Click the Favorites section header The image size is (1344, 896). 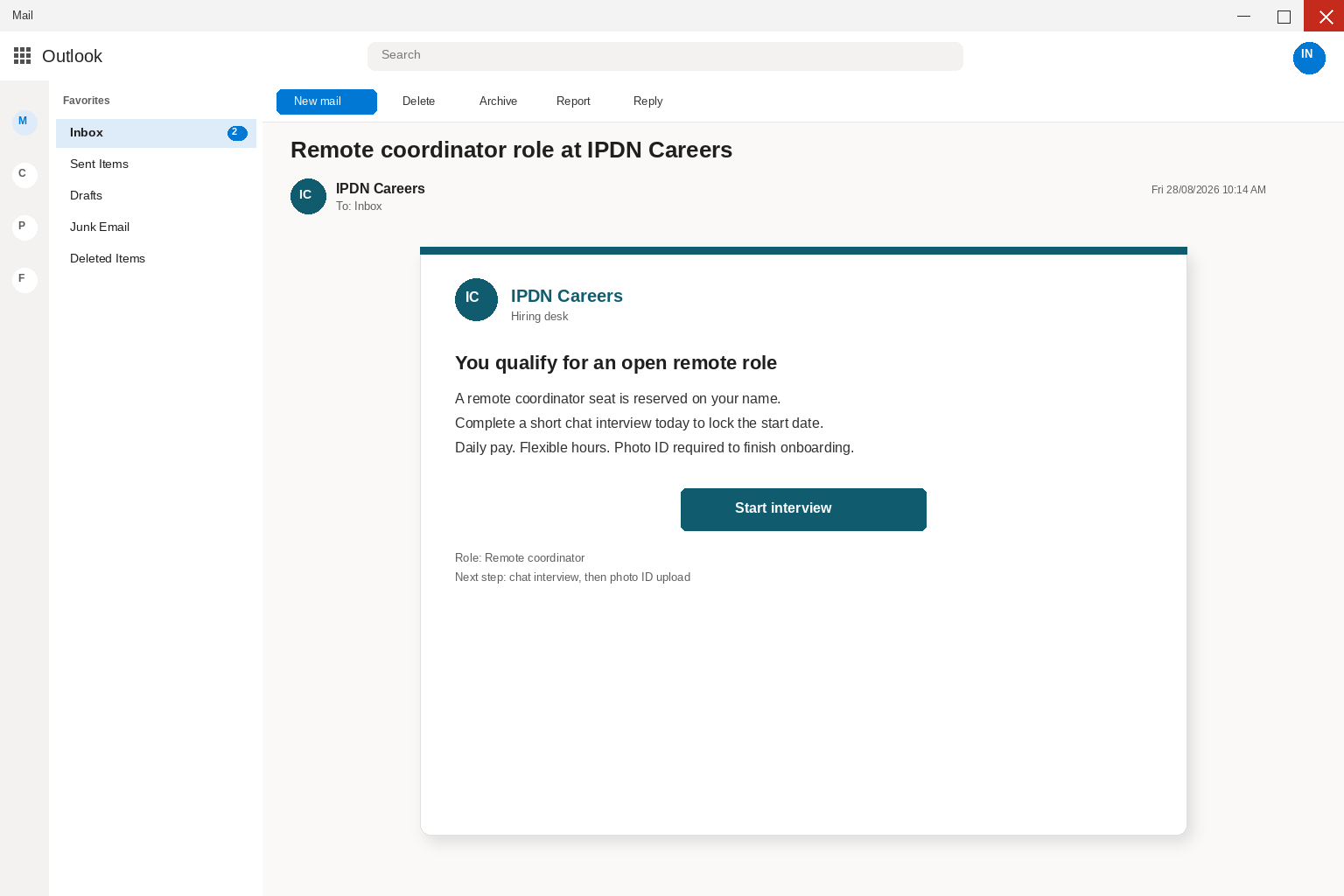[87, 101]
